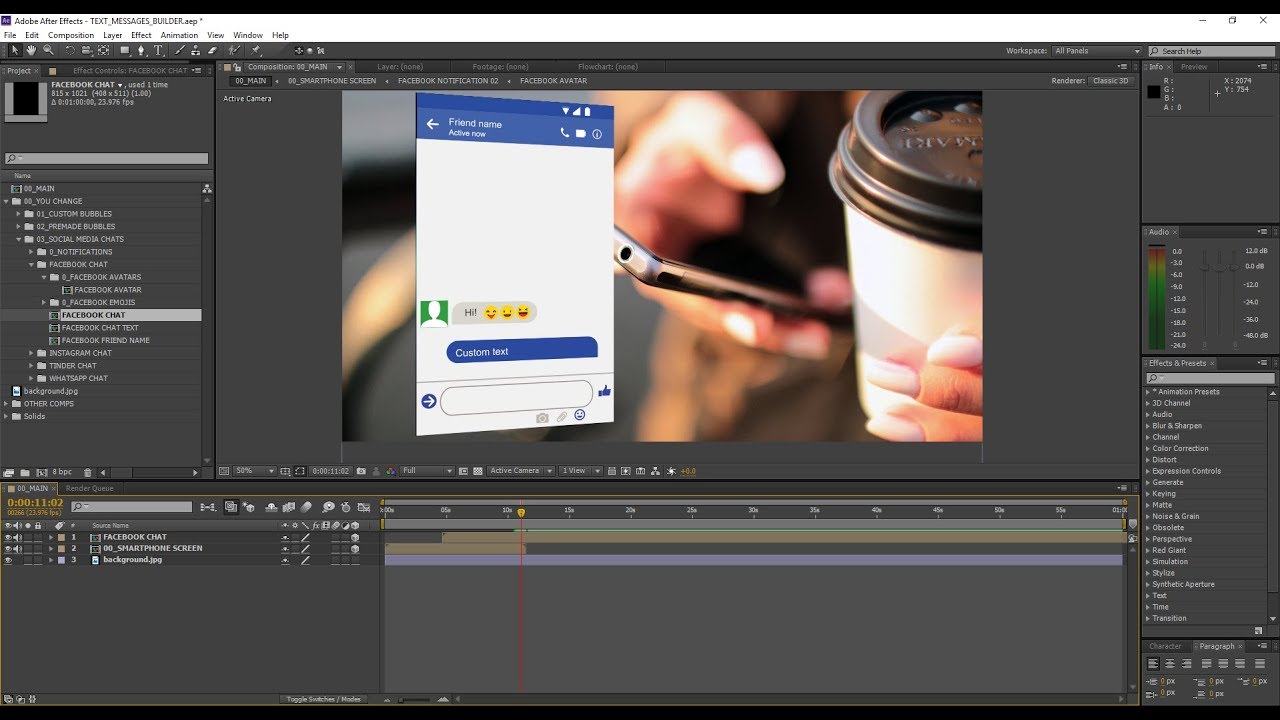Screen dimensions: 1280x720
Task: Click the FACEBOOK NOTIFICATION 02 breadcrumb
Action: (x=448, y=81)
